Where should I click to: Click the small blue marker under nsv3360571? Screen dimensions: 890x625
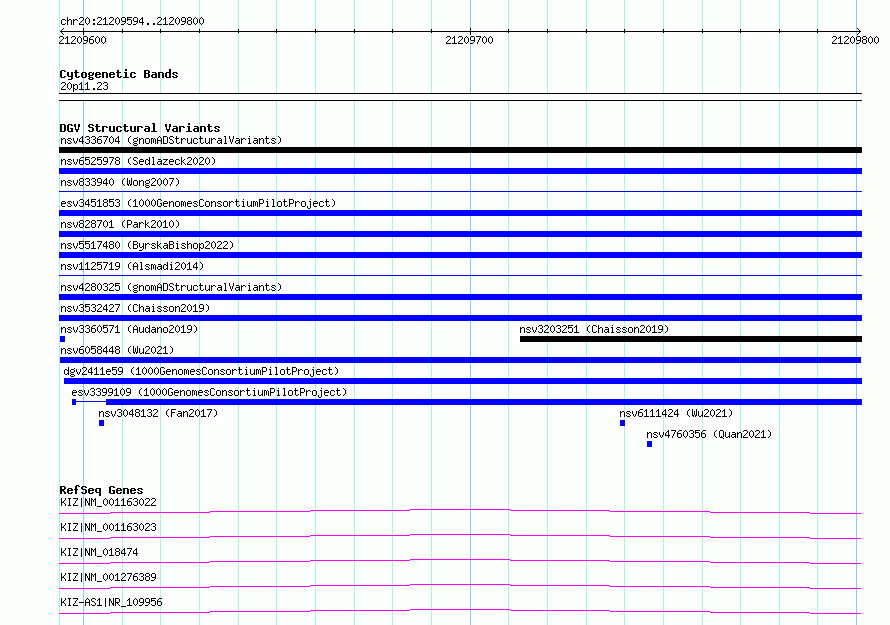(62, 339)
